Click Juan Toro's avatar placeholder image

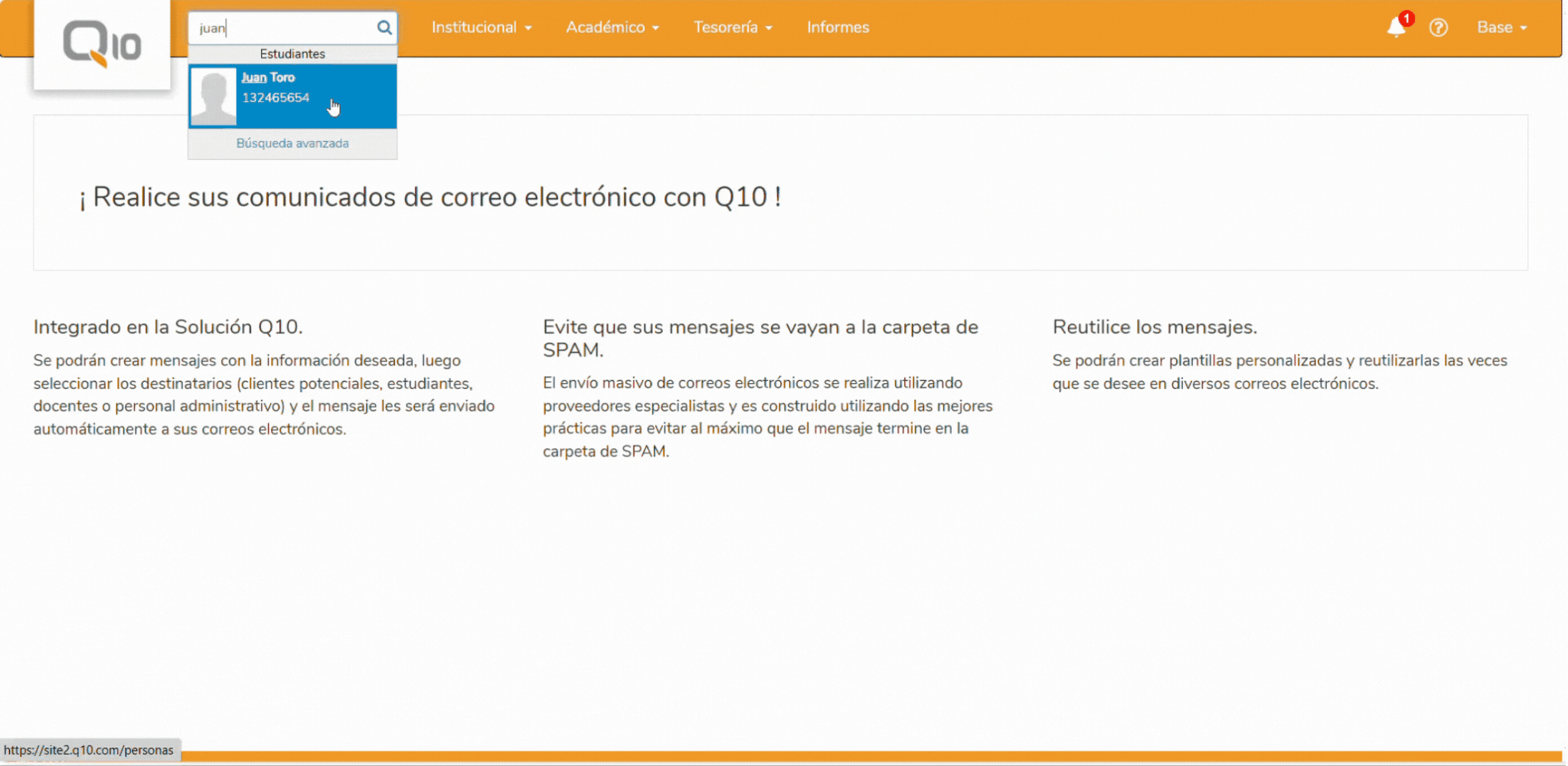tap(214, 97)
